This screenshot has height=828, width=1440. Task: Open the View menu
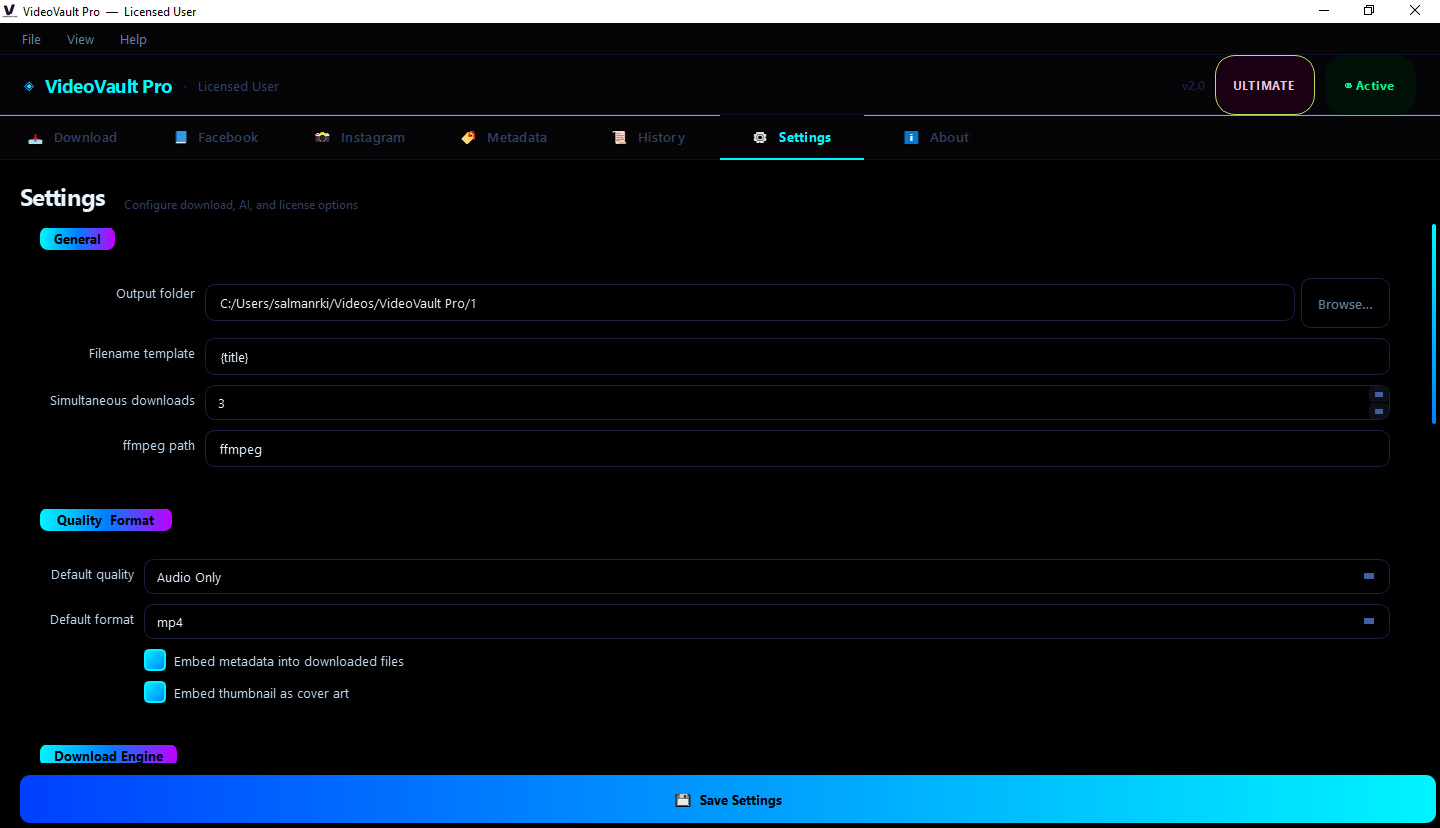pyautogui.click(x=80, y=40)
